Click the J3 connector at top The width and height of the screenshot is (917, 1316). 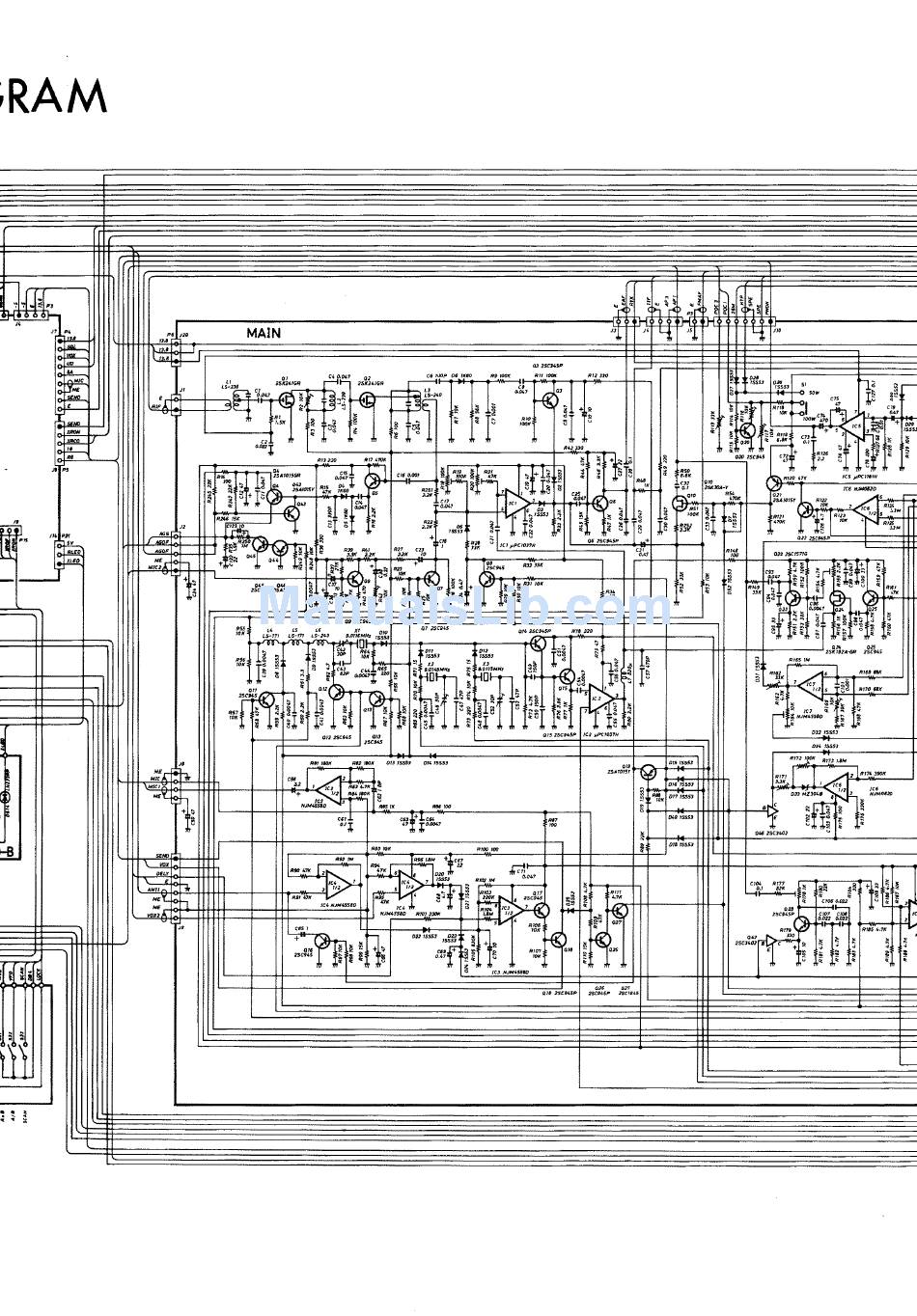coord(619,322)
